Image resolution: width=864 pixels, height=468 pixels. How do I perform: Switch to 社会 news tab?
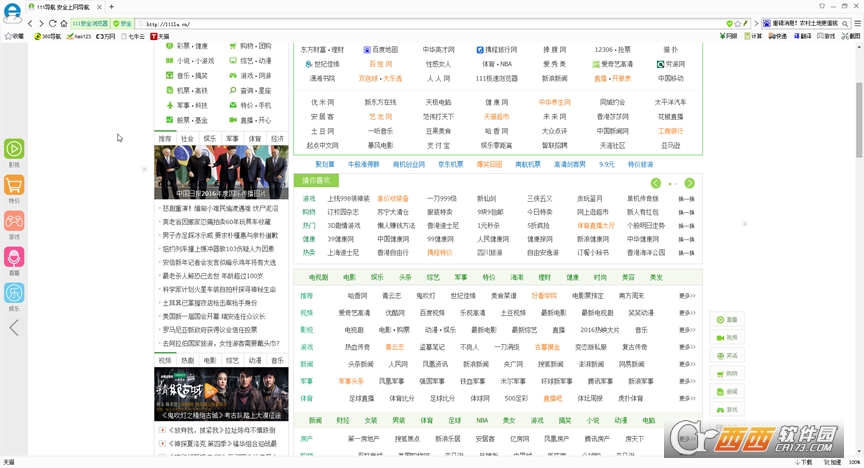(x=187, y=138)
